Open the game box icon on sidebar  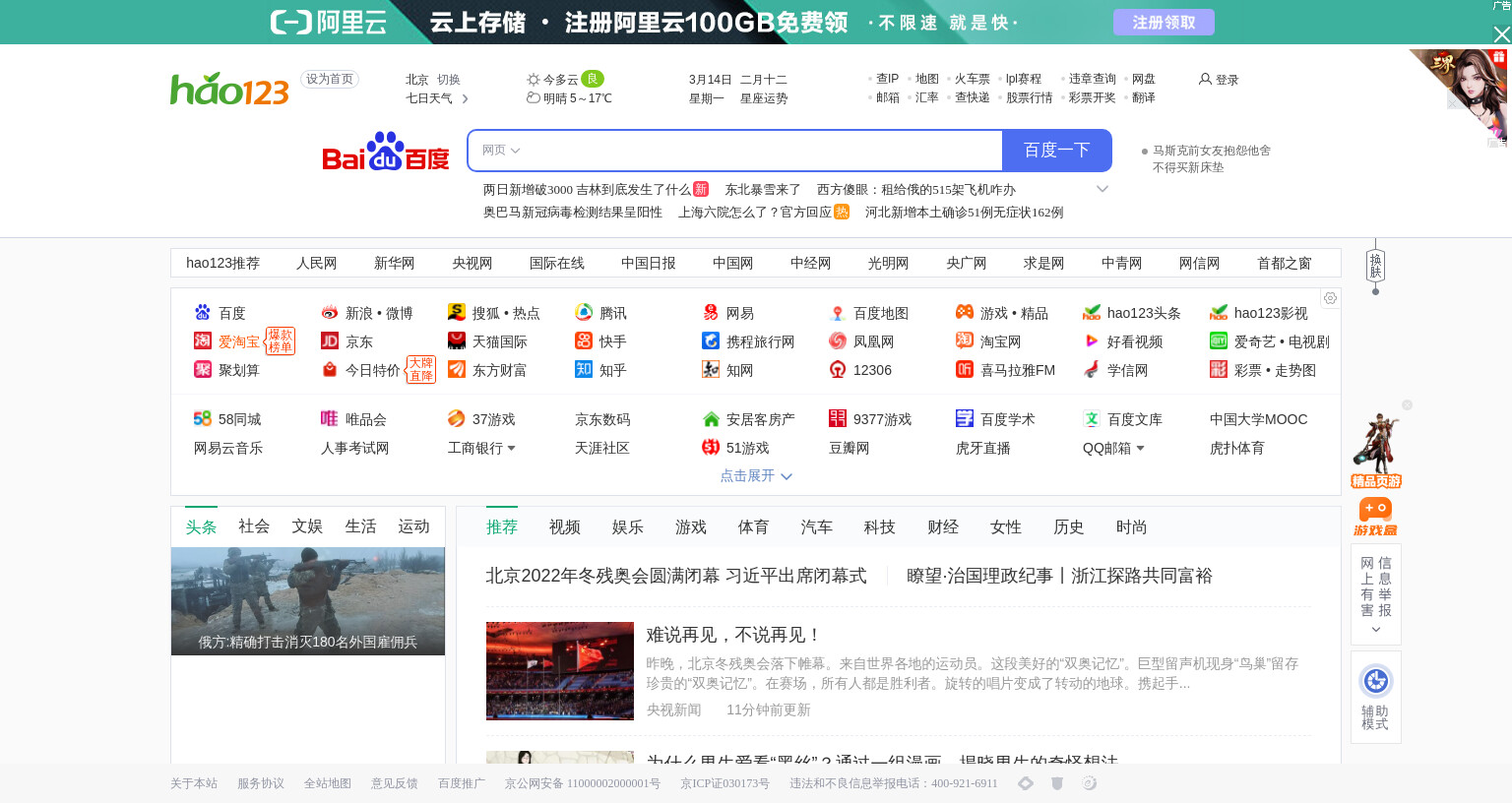[x=1375, y=516]
